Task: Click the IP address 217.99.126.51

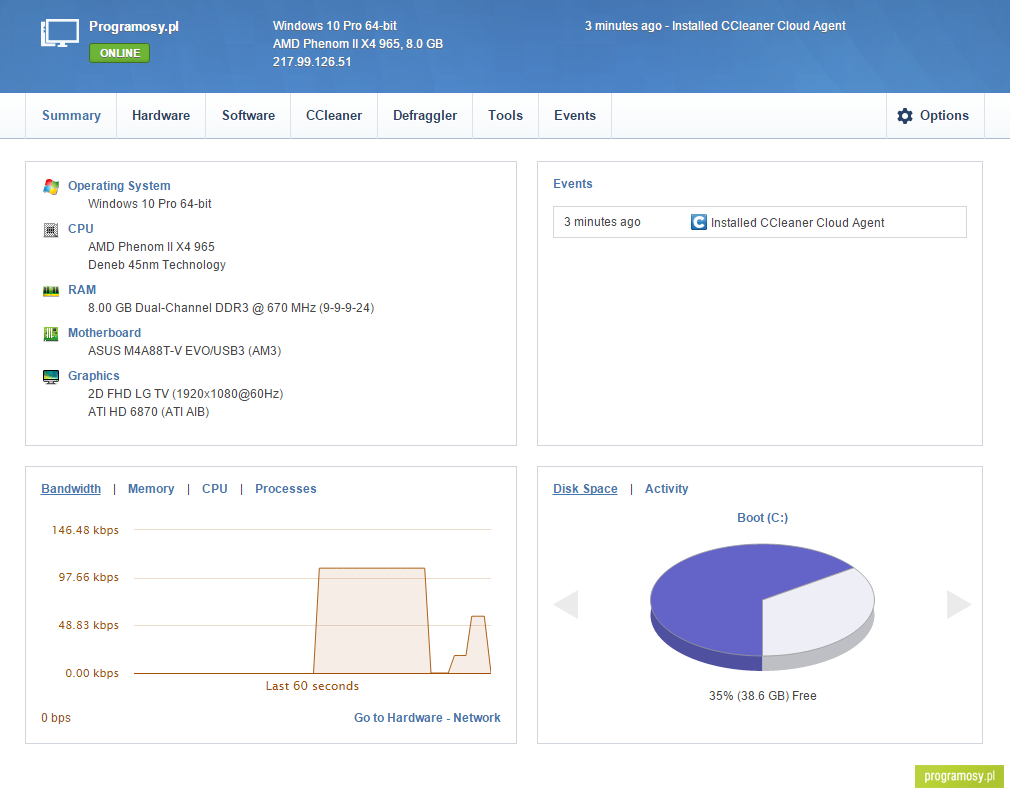Action: click(312, 62)
